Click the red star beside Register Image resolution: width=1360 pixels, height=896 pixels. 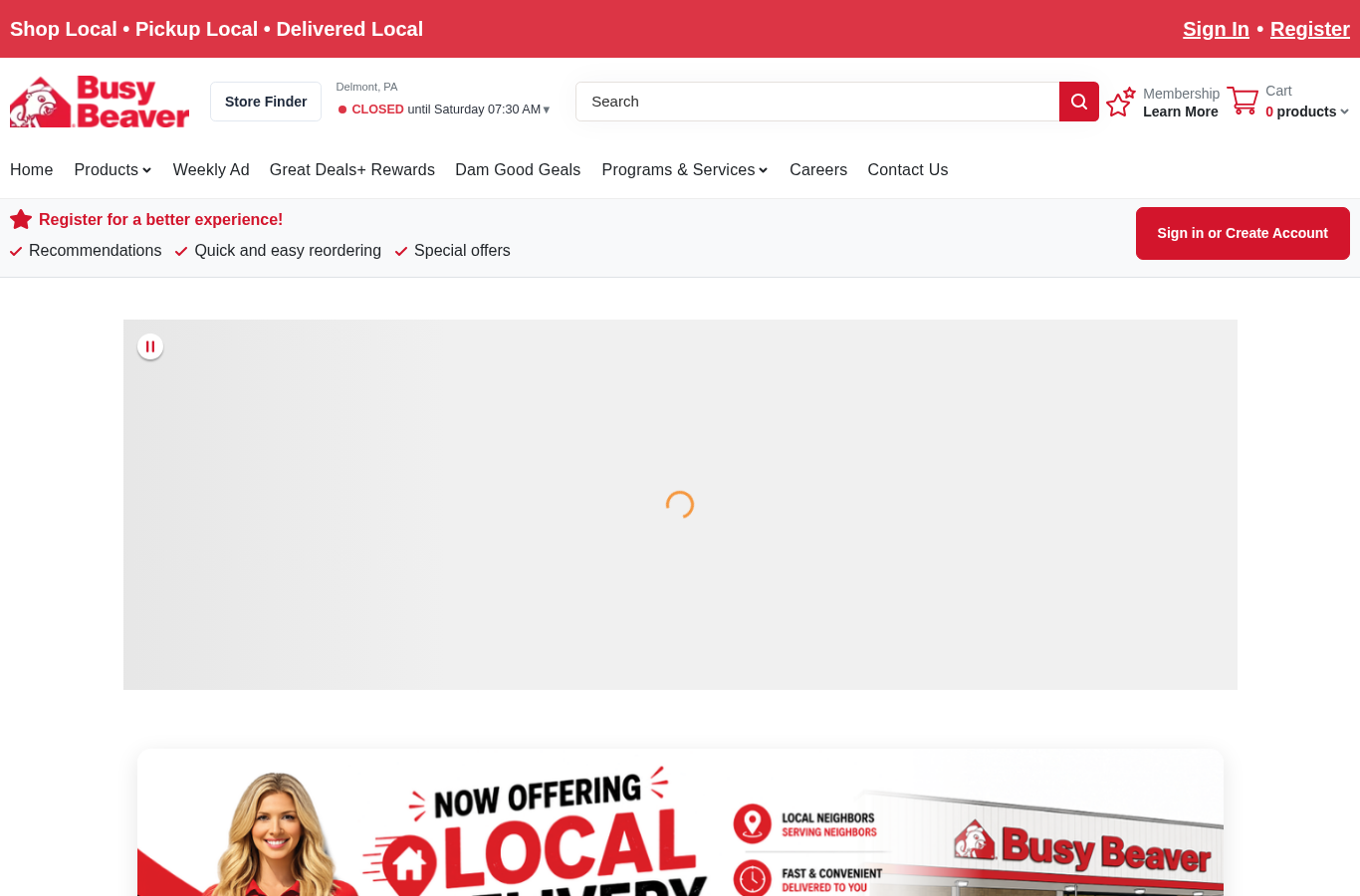click(21, 219)
